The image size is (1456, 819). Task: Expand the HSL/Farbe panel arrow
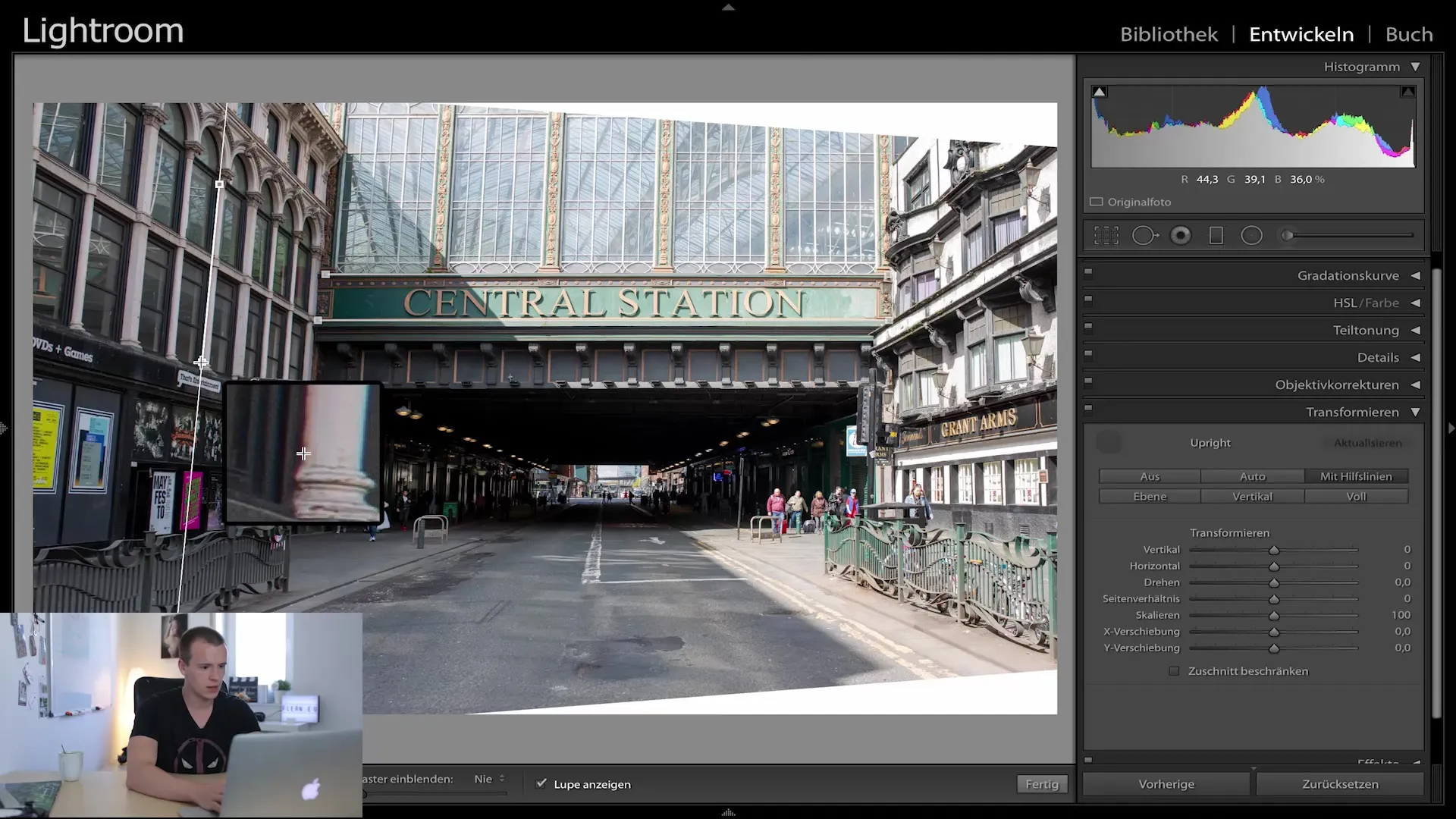pyautogui.click(x=1415, y=303)
